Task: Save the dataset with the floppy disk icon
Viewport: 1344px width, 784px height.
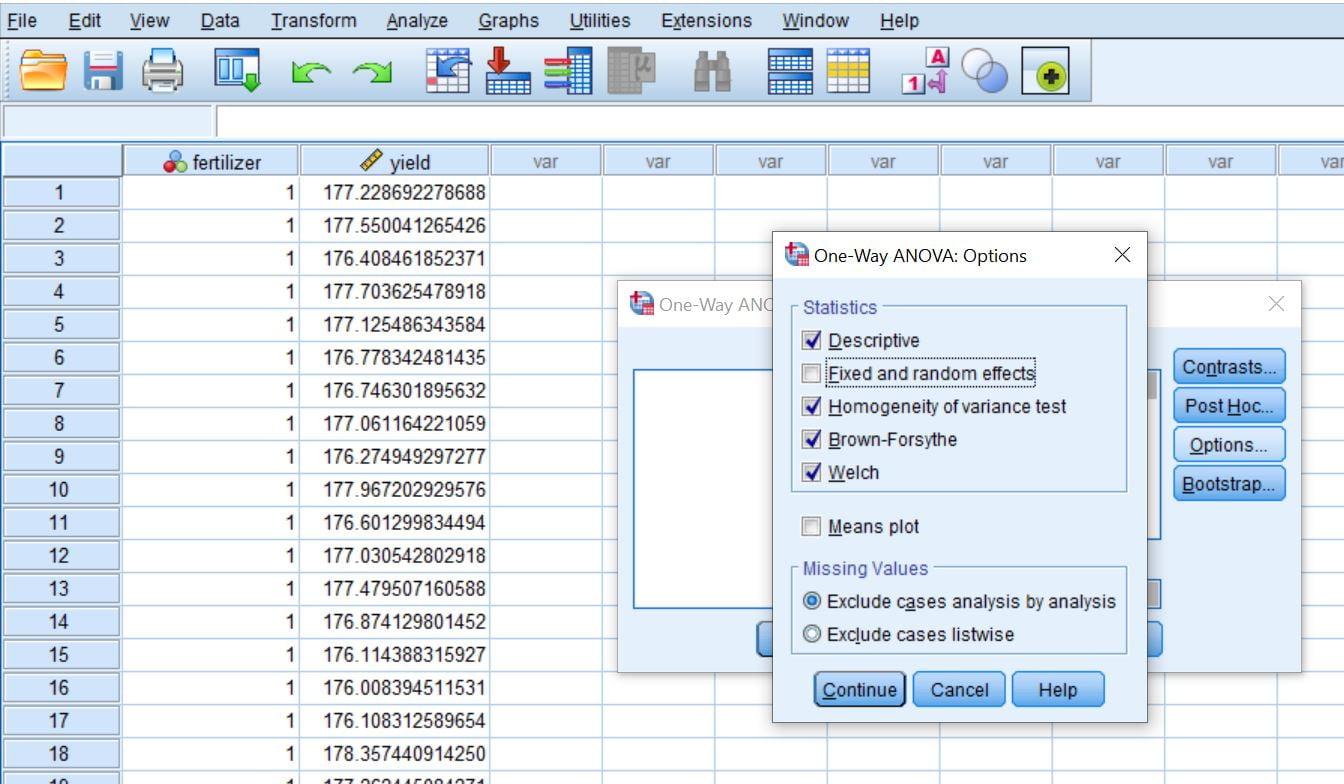Action: (103, 73)
